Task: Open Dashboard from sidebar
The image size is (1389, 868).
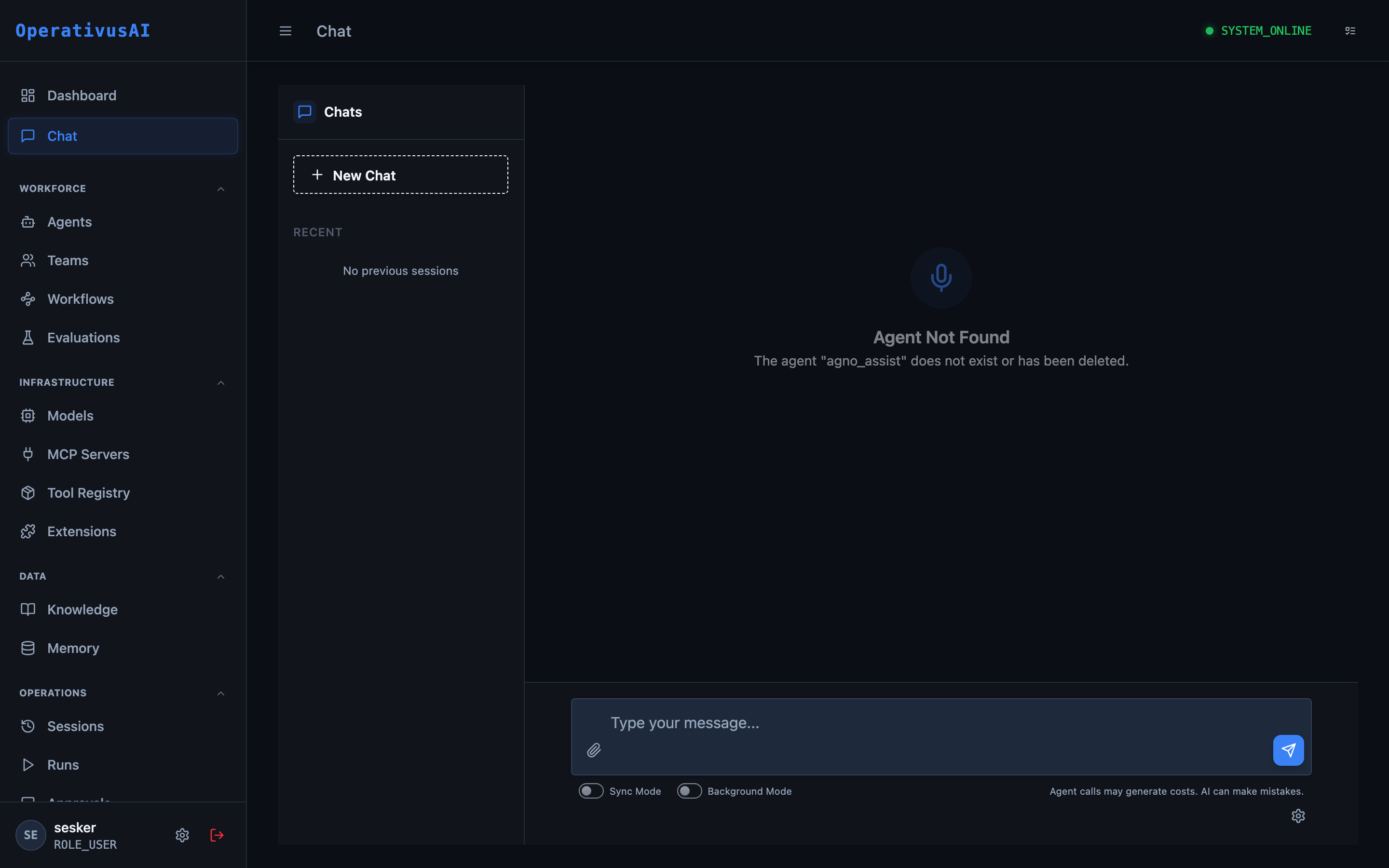Action: (x=123, y=95)
